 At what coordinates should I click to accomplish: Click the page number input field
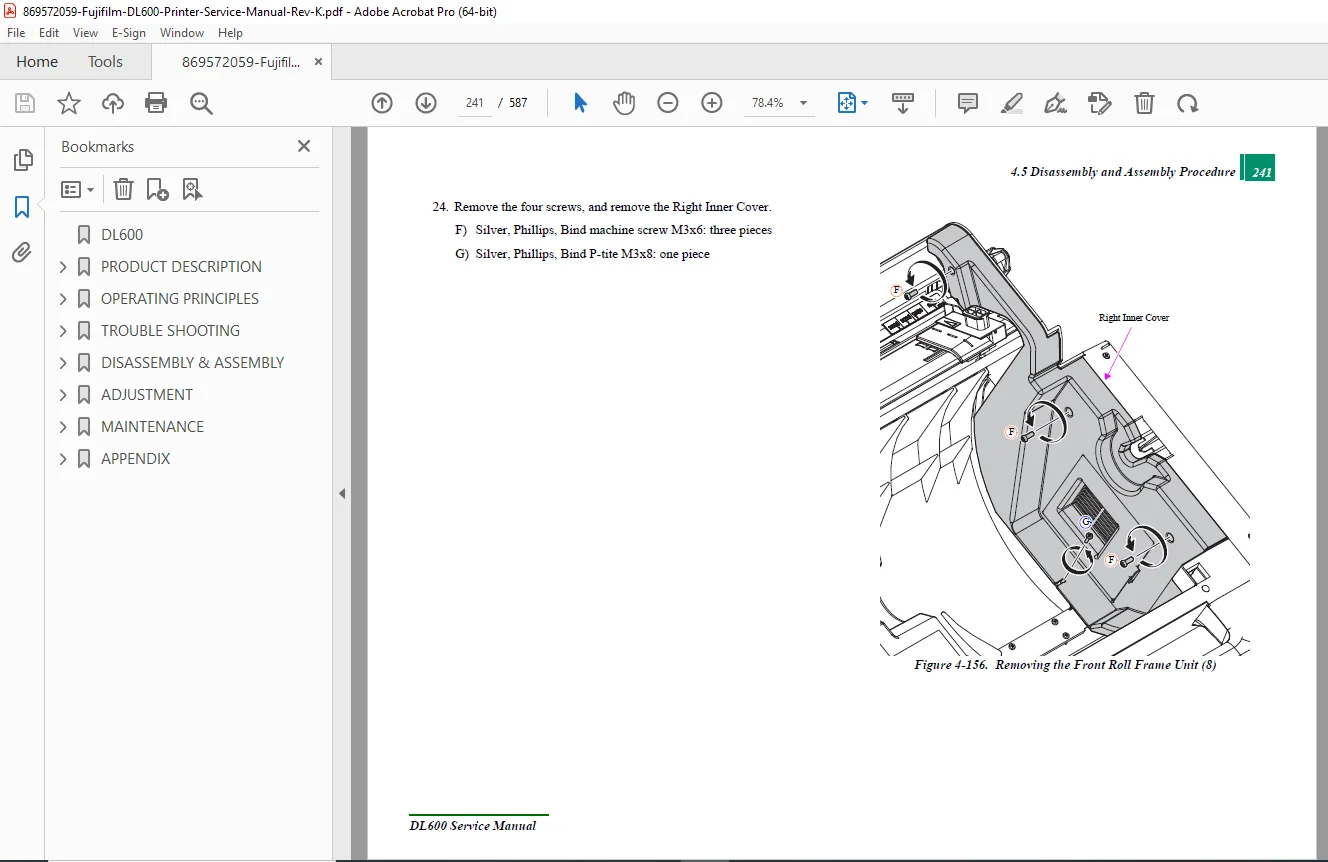click(475, 103)
